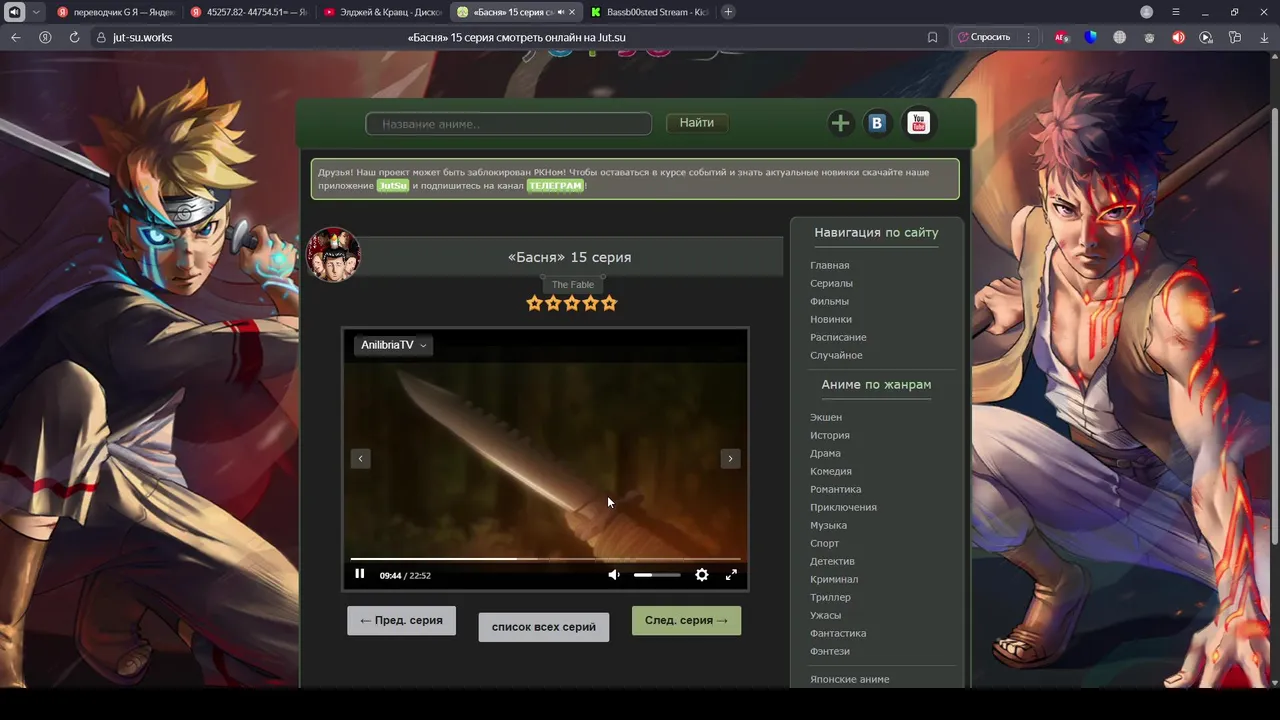Go to next episode with След. серия
The height and width of the screenshot is (720, 1280).
(x=686, y=620)
